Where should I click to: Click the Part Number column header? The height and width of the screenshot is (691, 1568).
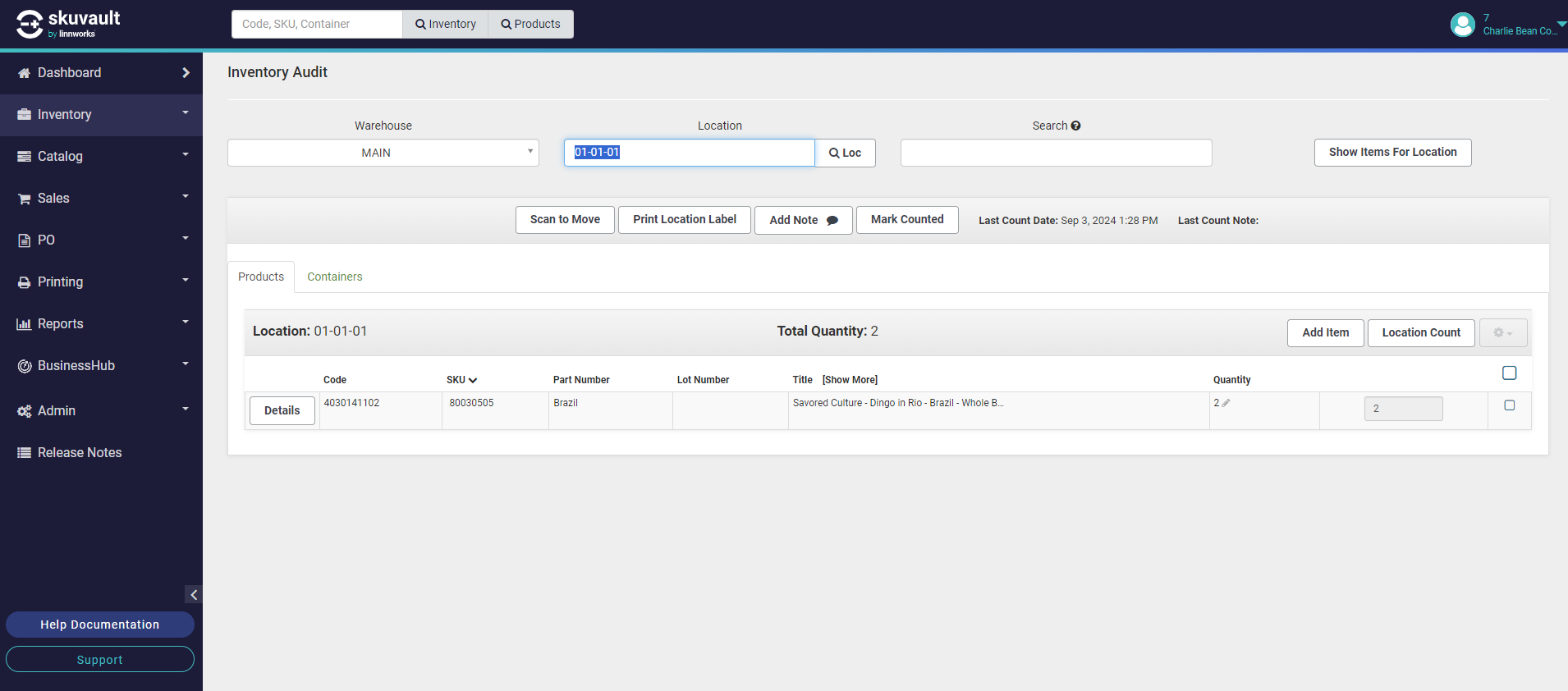tap(581, 380)
